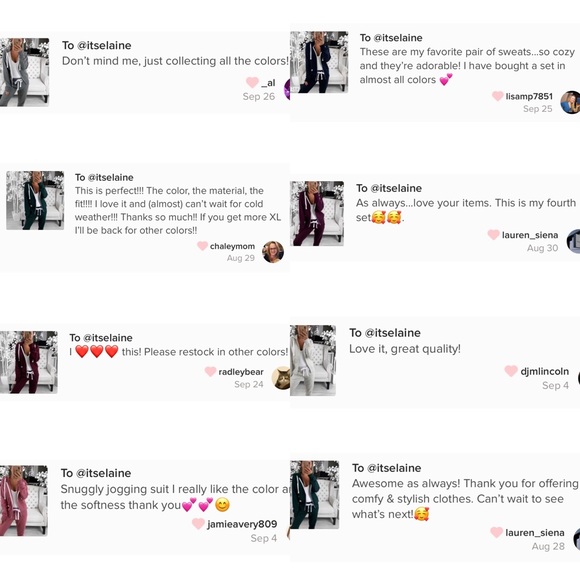Screen dimensions: 580x580
Task: Open the username lisamp7851
Action: 529,96
